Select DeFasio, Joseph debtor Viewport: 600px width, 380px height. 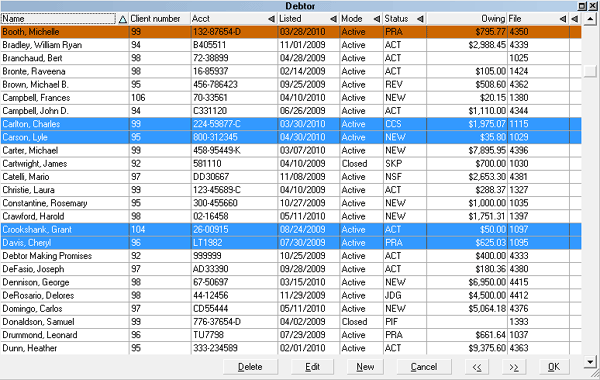click(x=291, y=269)
